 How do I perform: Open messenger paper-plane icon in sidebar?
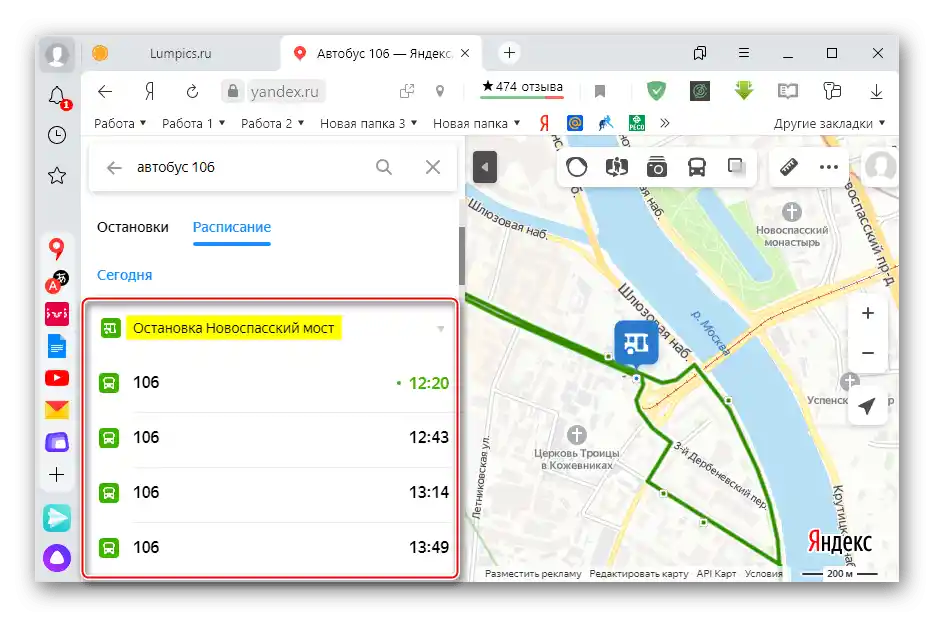tap(57, 518)
